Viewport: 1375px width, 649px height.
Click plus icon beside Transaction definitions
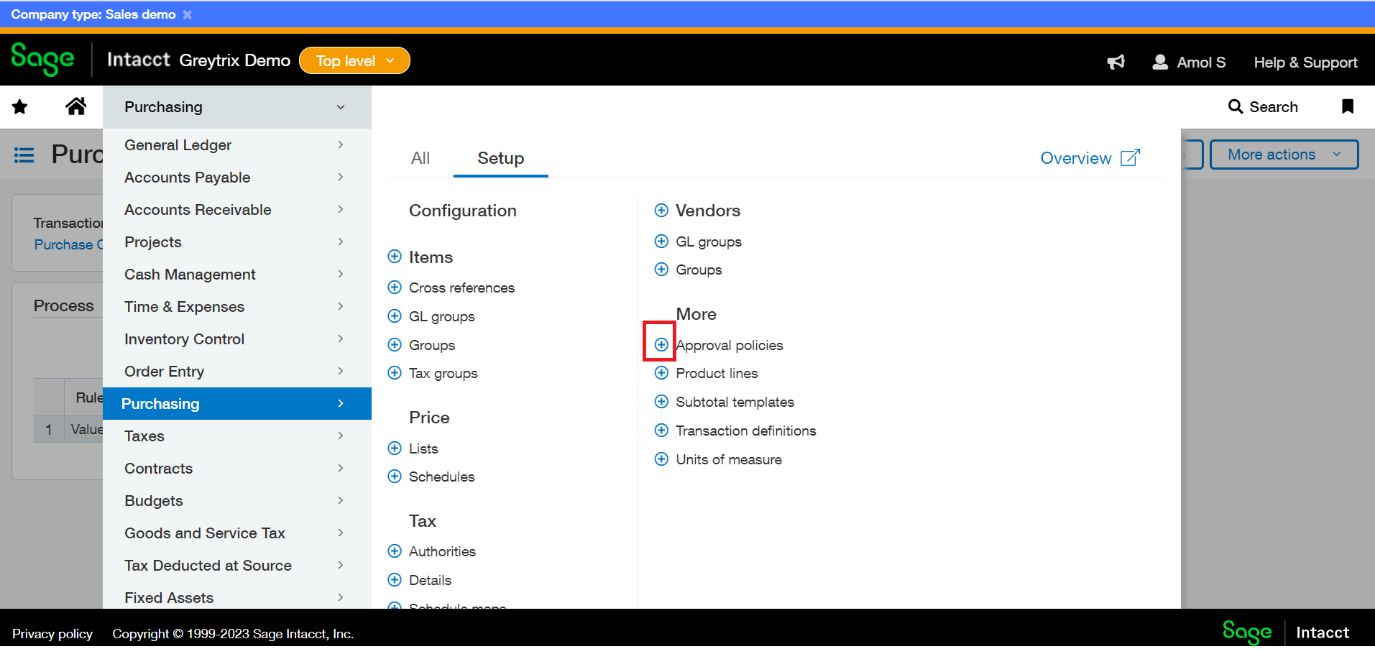pos(661,431)
